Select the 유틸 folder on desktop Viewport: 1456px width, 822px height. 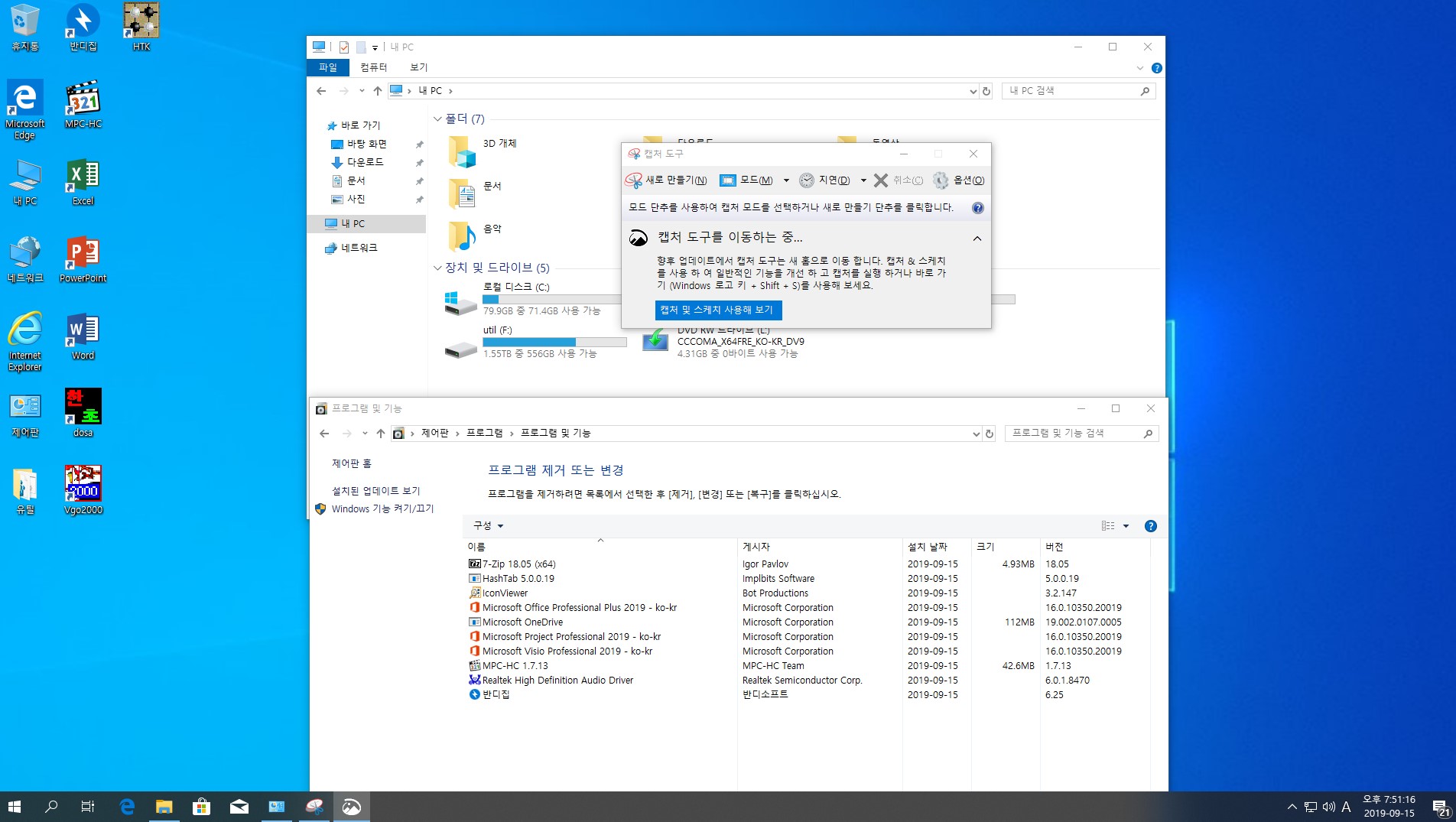coord(24,491)
